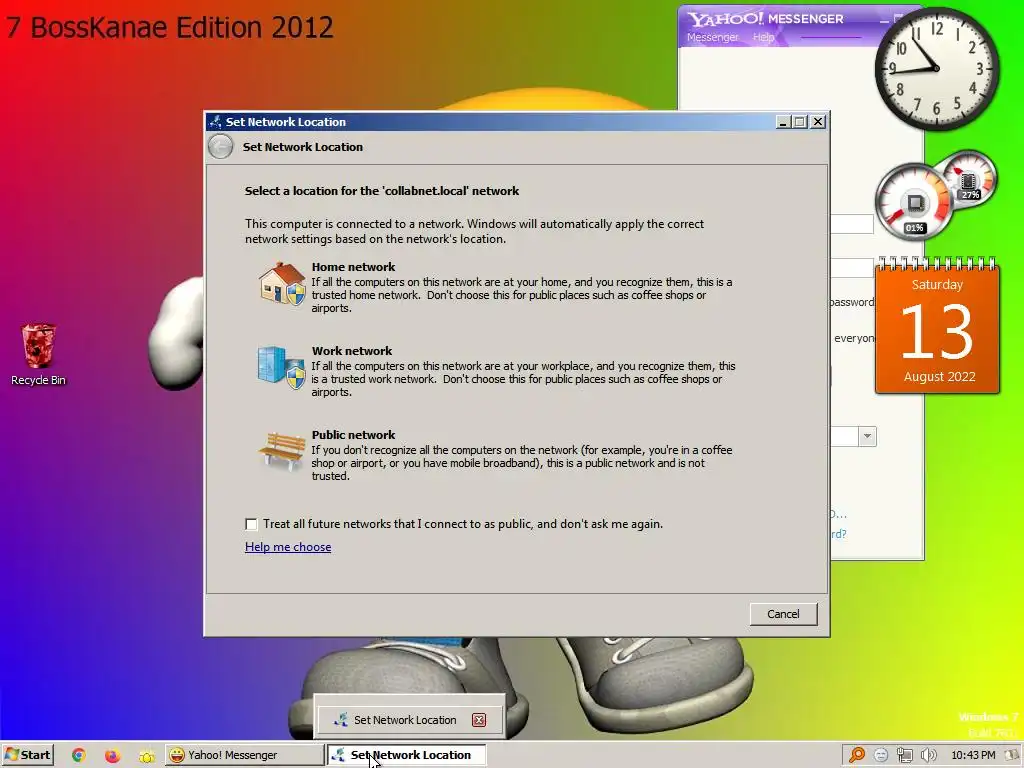Image resolution: width=1024 pixels, height=768 pixels.
Task: Select the Work network building icon
Action: click(281, 367)
